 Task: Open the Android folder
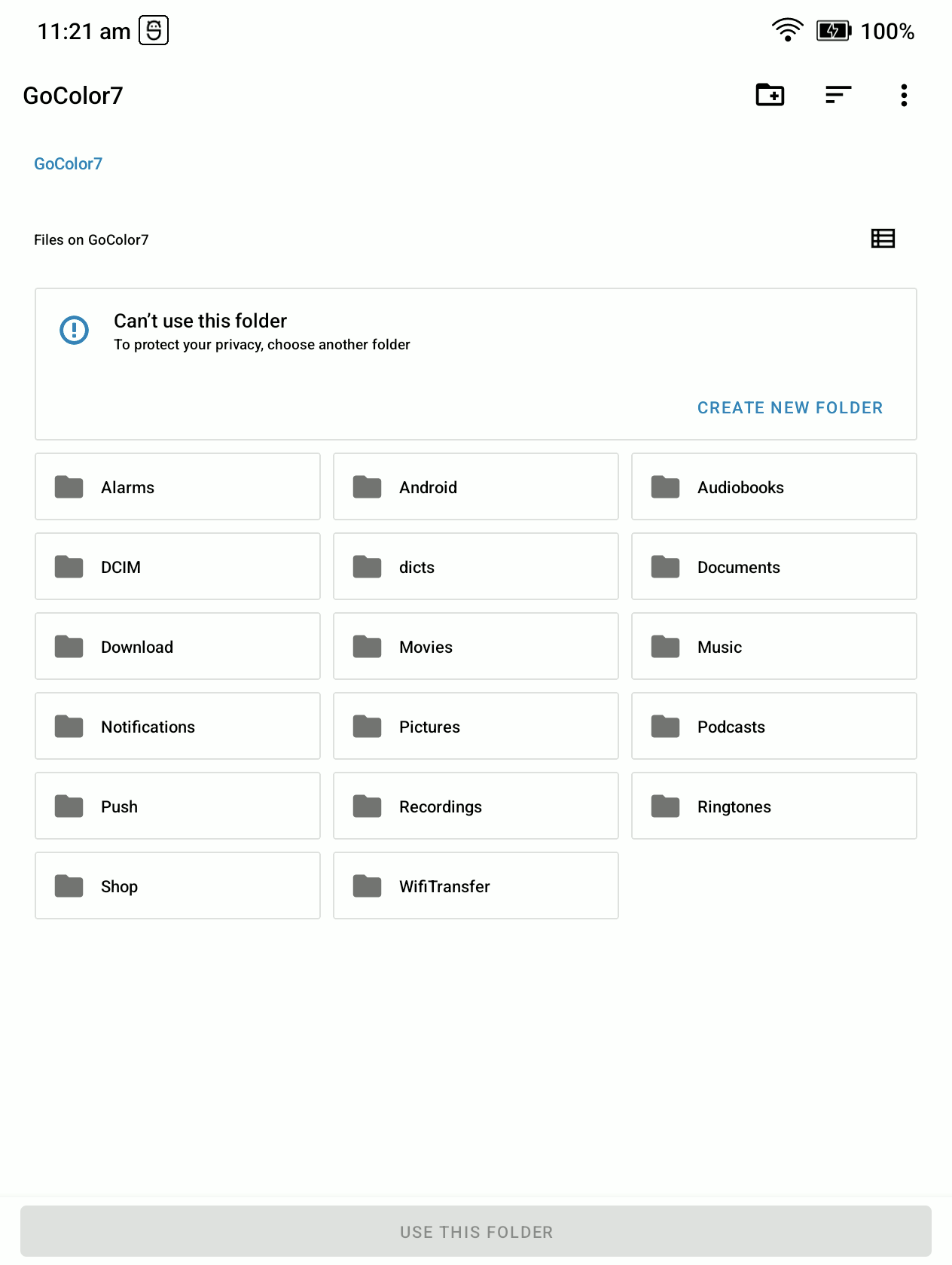pyautogui.click(x=476, y=486)
